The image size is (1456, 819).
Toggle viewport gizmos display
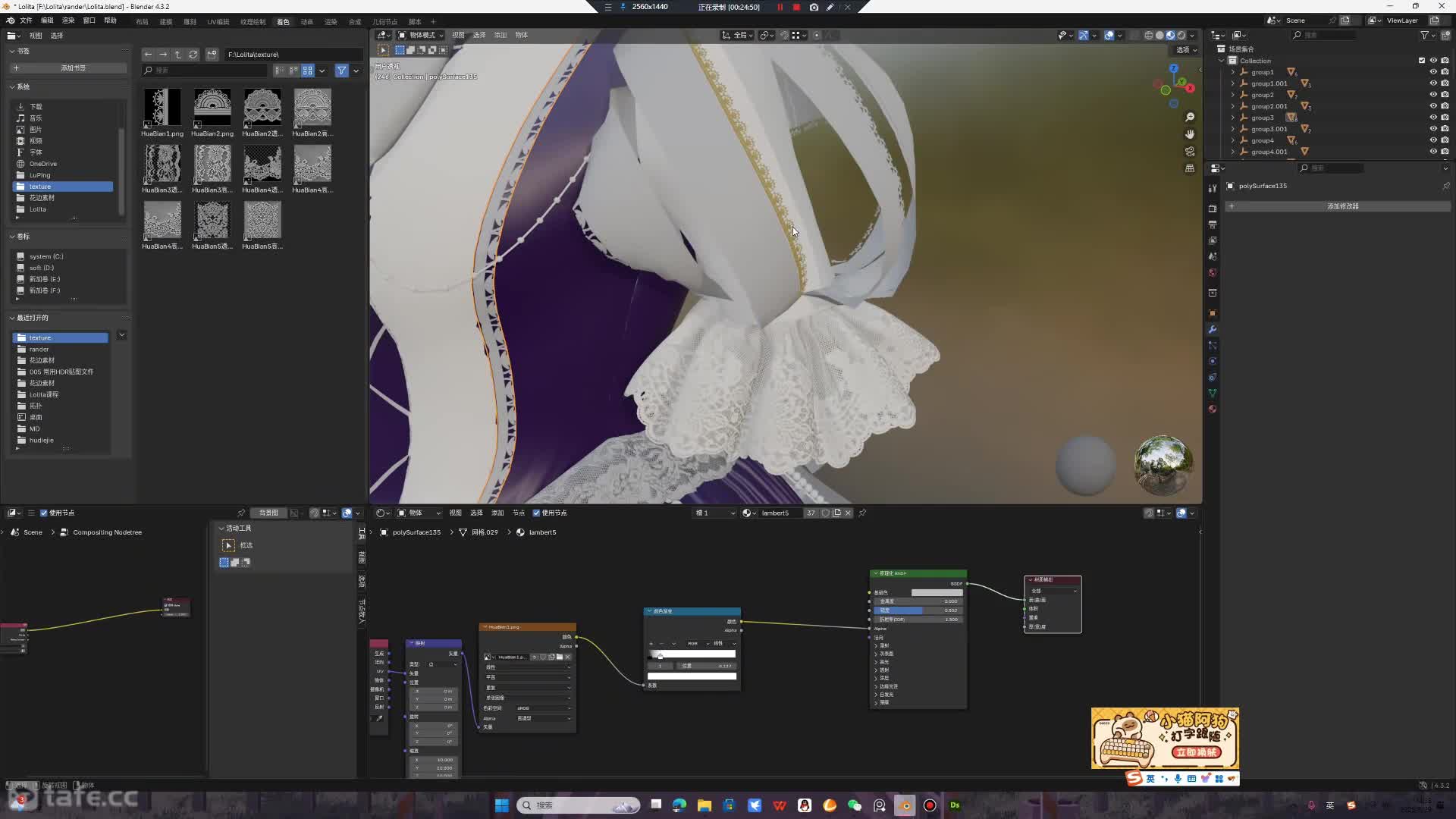(1084, 36)
